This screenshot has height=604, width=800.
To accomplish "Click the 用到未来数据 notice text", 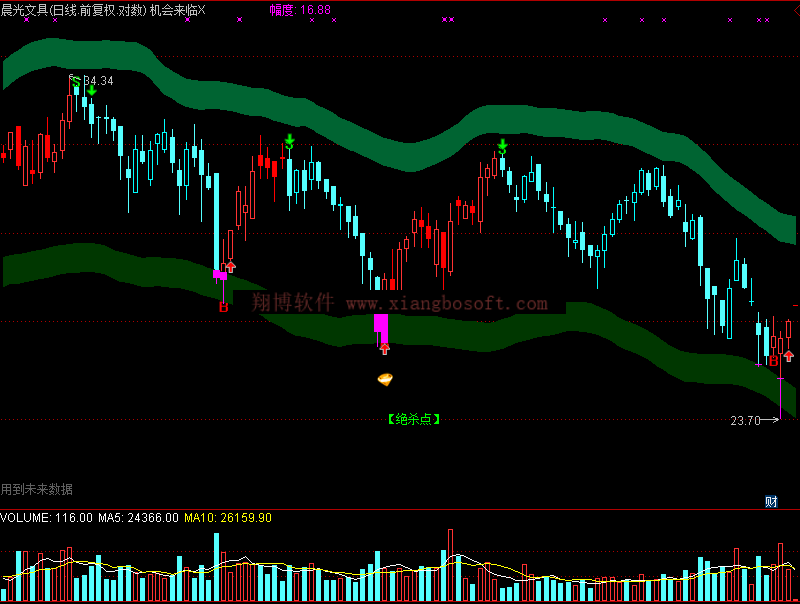I will [x=37, y=489].
